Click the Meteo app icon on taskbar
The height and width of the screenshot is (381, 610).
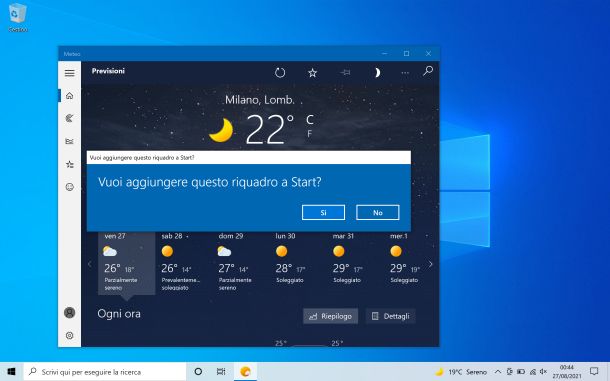[245, 372]
